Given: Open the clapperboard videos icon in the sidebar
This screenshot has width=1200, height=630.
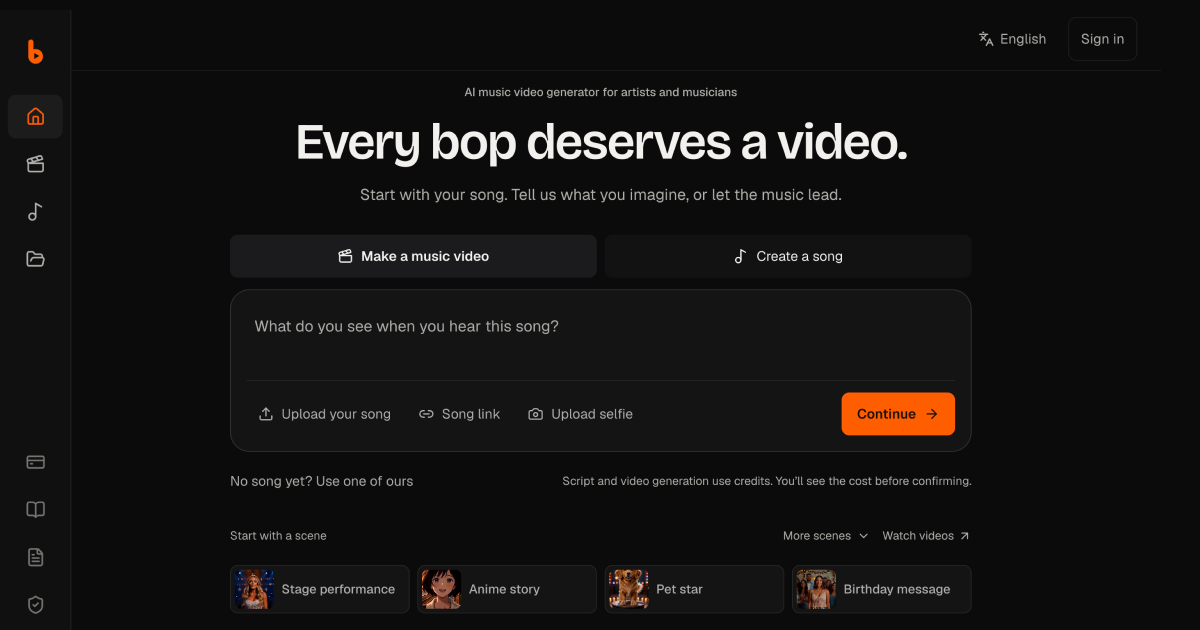Looking at the screenshot, I should [35, 164].
